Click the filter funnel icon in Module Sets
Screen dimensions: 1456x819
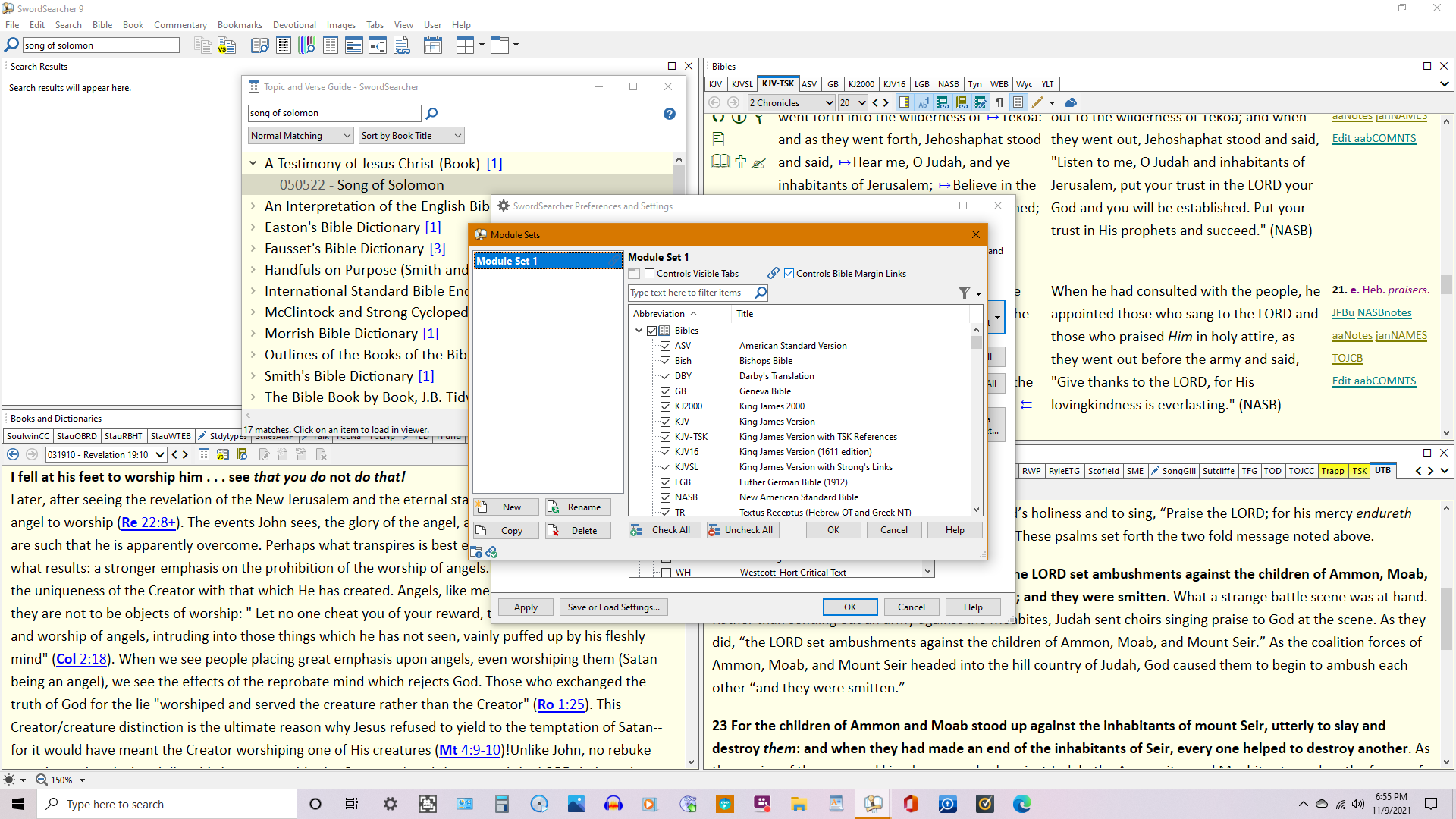964,293
